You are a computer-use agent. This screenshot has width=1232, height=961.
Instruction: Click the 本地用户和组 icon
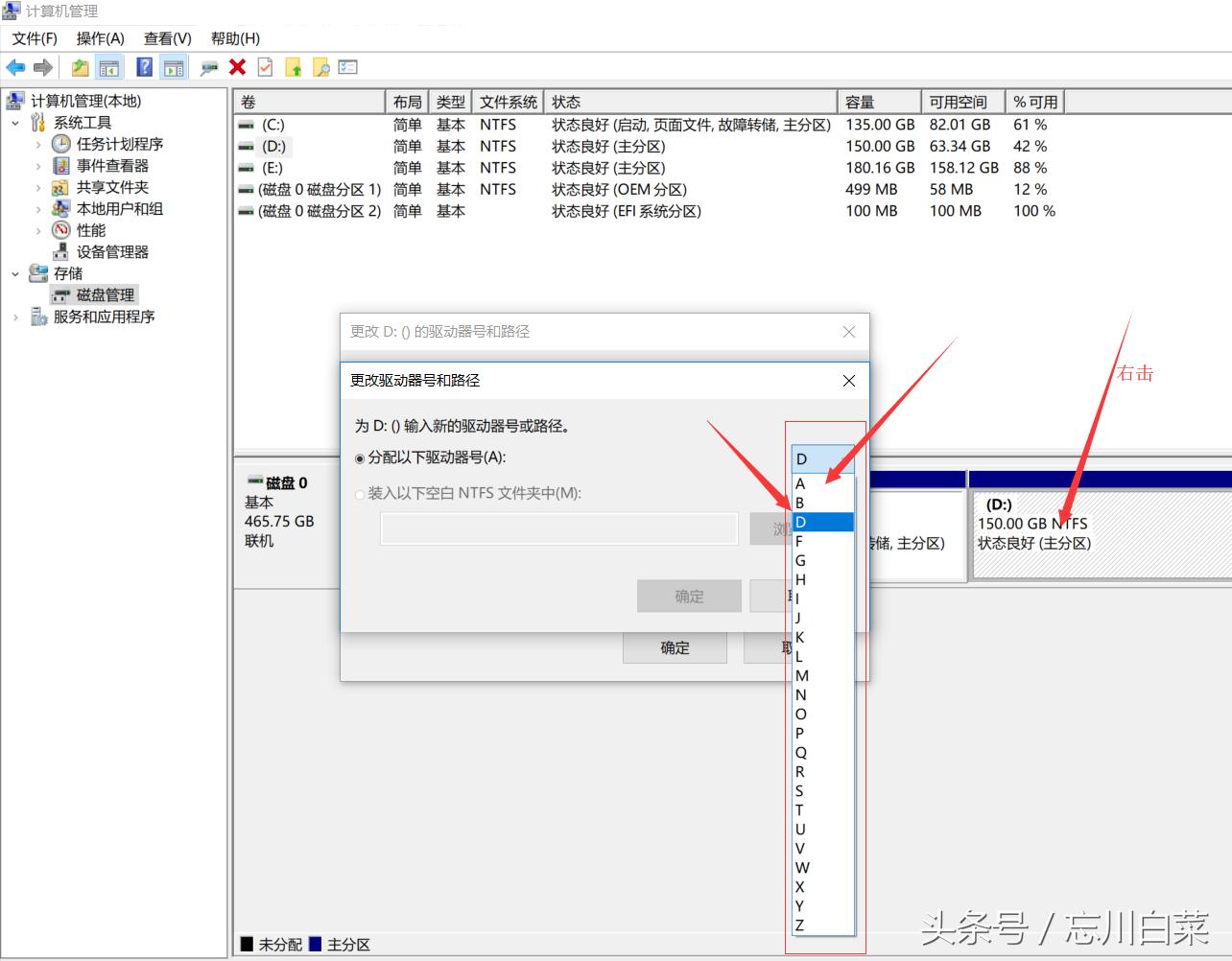tap(61, 209)
